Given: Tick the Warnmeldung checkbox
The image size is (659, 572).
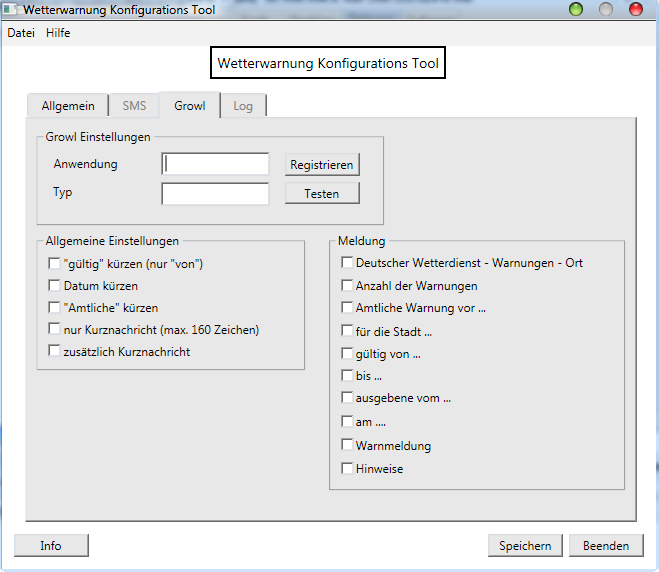Looking at the screenshot, I should [x=347, y=445].
